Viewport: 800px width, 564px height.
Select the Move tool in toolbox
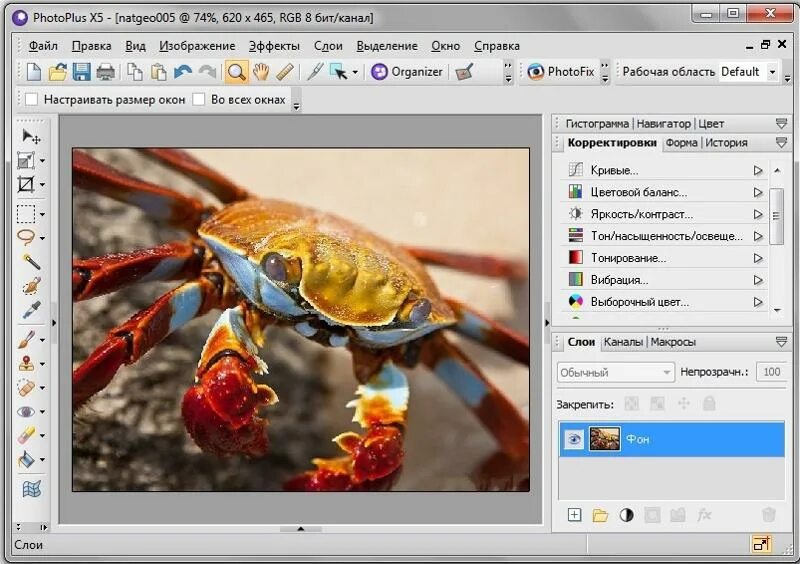[31, 136]
